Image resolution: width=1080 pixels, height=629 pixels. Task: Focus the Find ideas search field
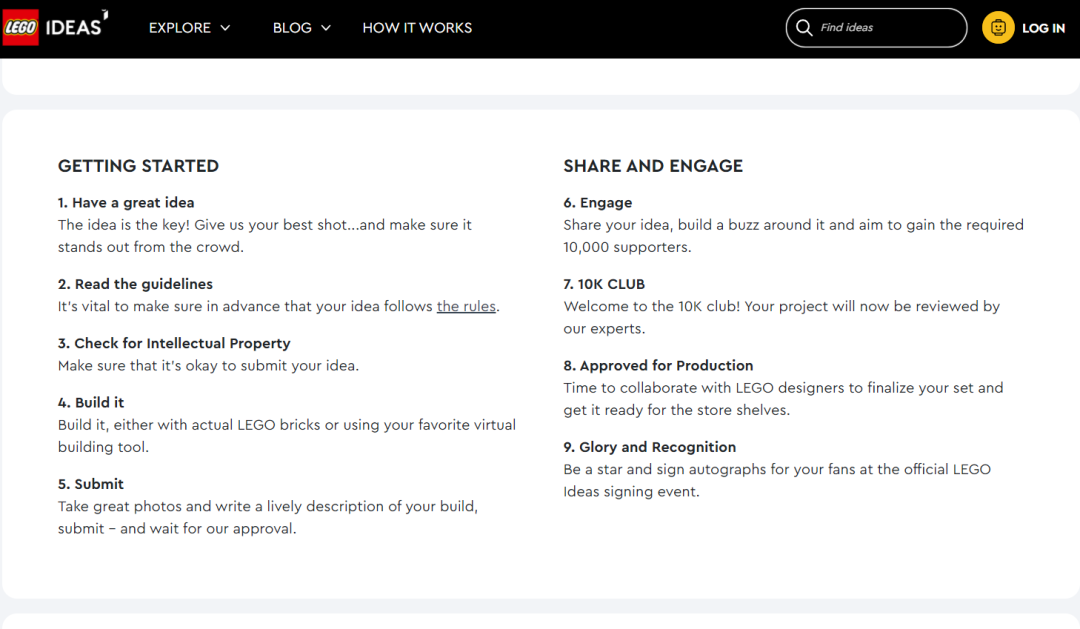click(885, 28)
